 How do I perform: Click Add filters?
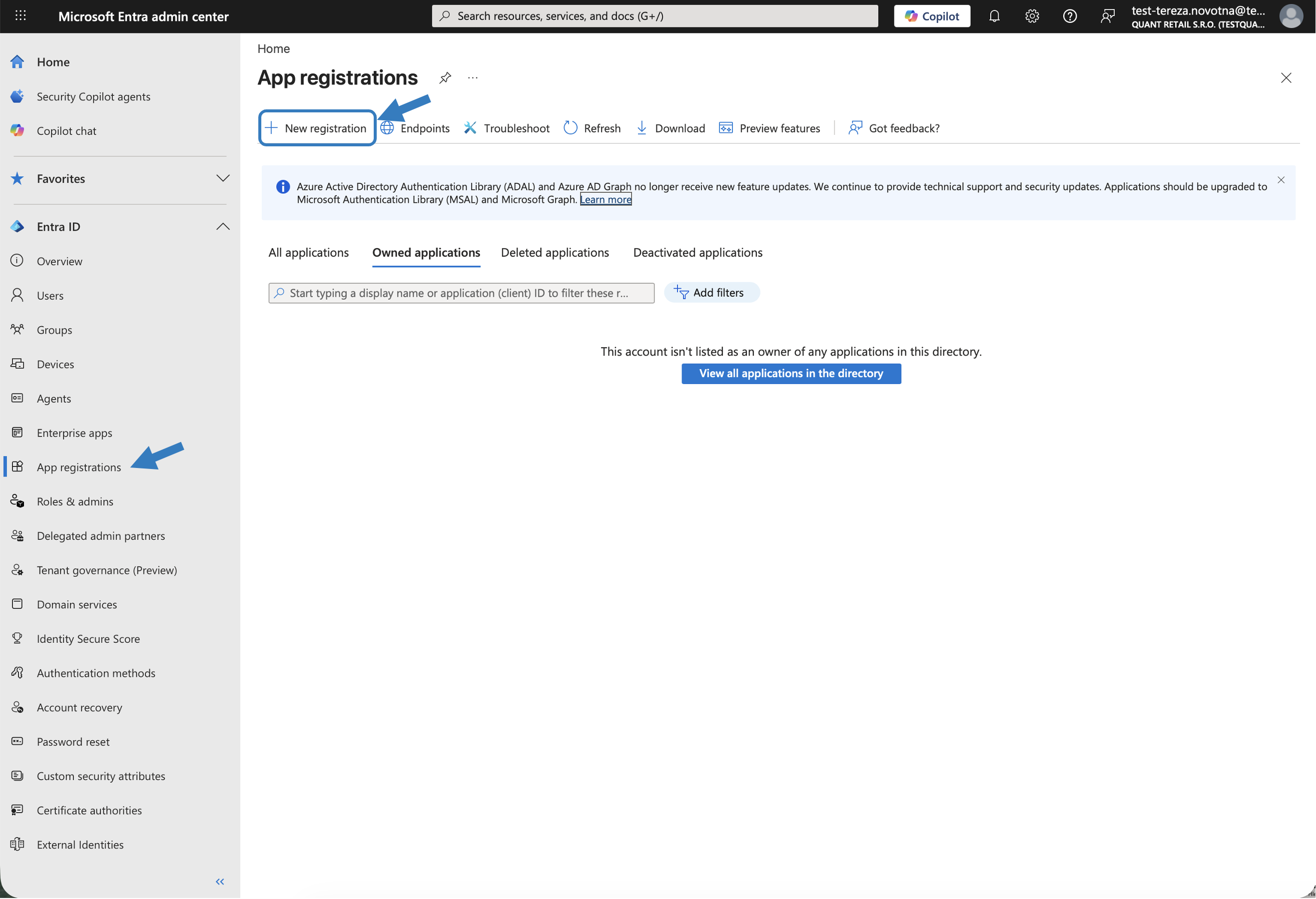click(712, 293)
